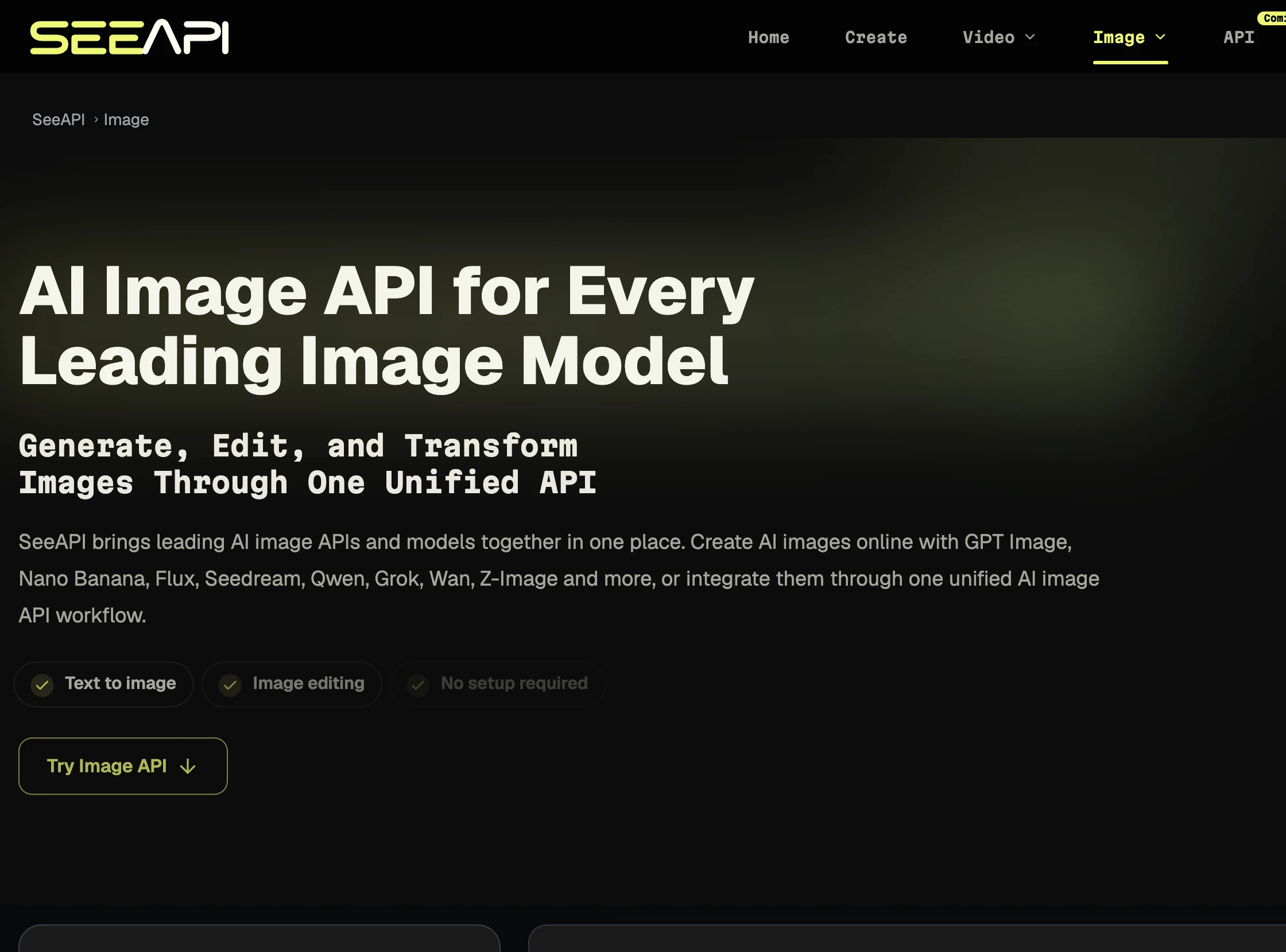Click the breadcrumb separator arrow icon
The width and height of the screenshot is (1286, 952).
[96, 119]
